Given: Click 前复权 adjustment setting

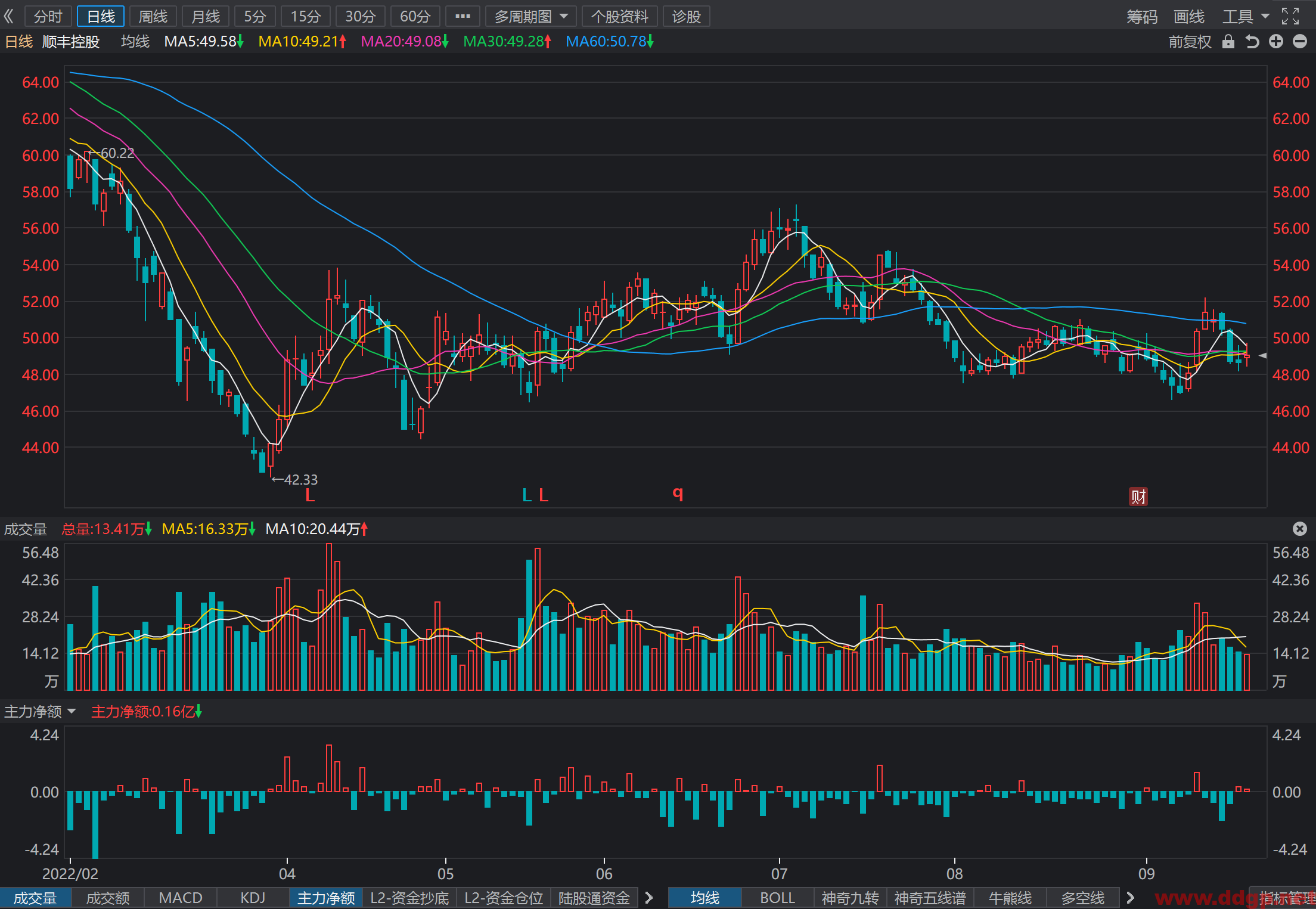Looking at the screenshot, I should pyautogui.click(x=1190, y=41).
